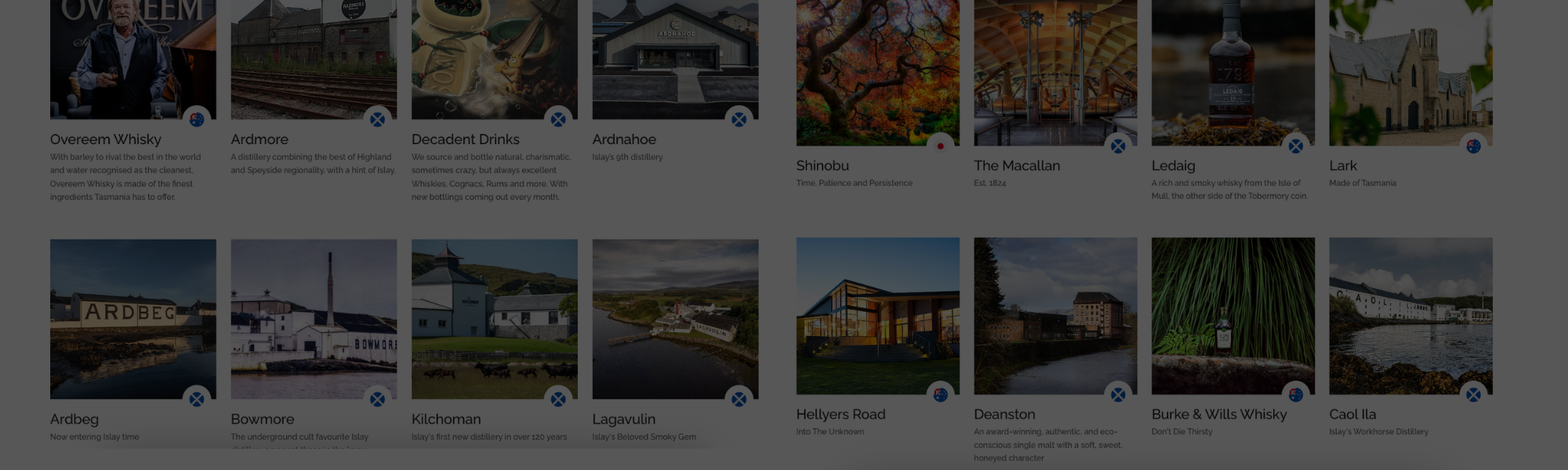Click the Australian flag badge on Hellyers Road

(940, 395)
